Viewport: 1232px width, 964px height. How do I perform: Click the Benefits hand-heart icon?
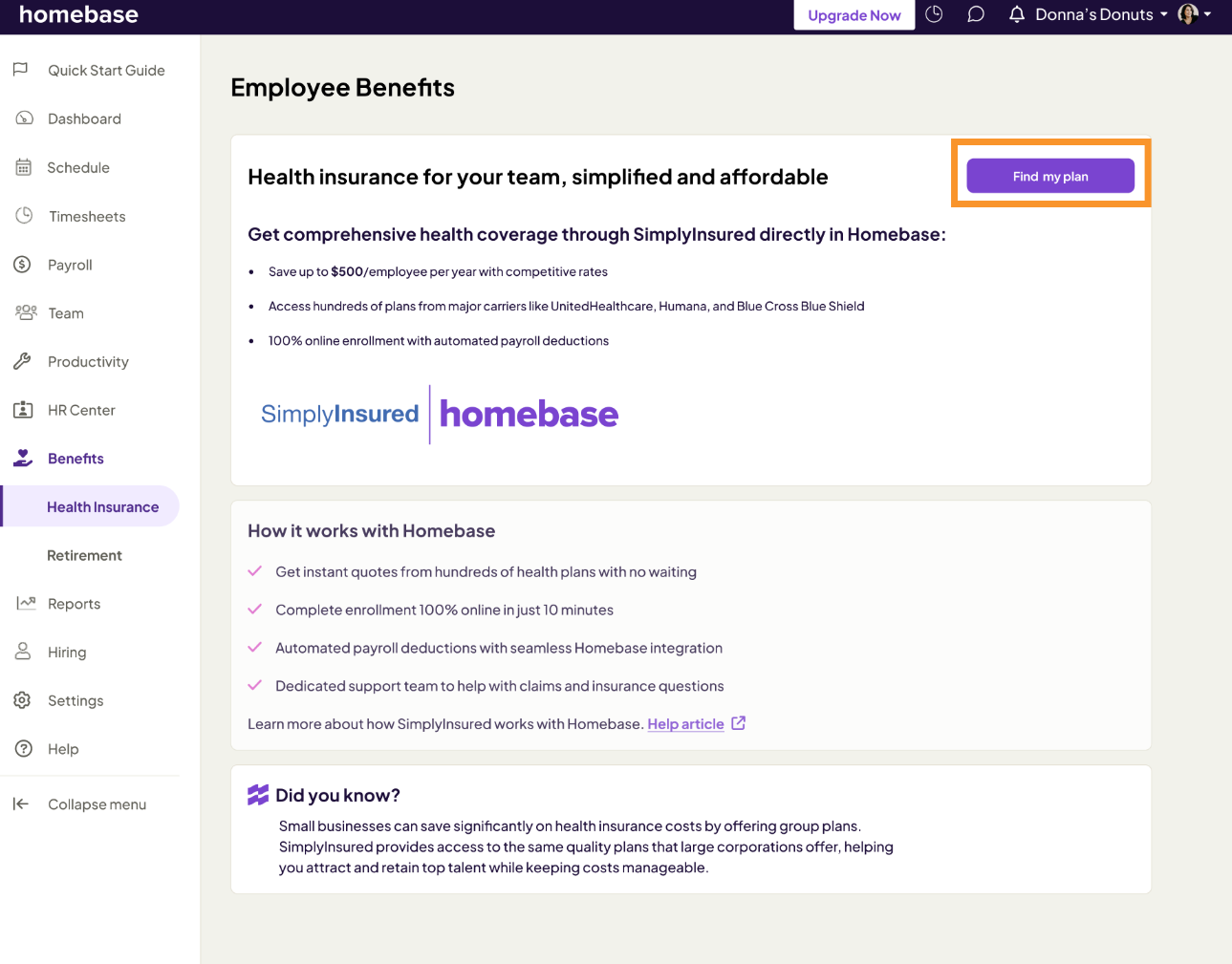pos(23,458)
